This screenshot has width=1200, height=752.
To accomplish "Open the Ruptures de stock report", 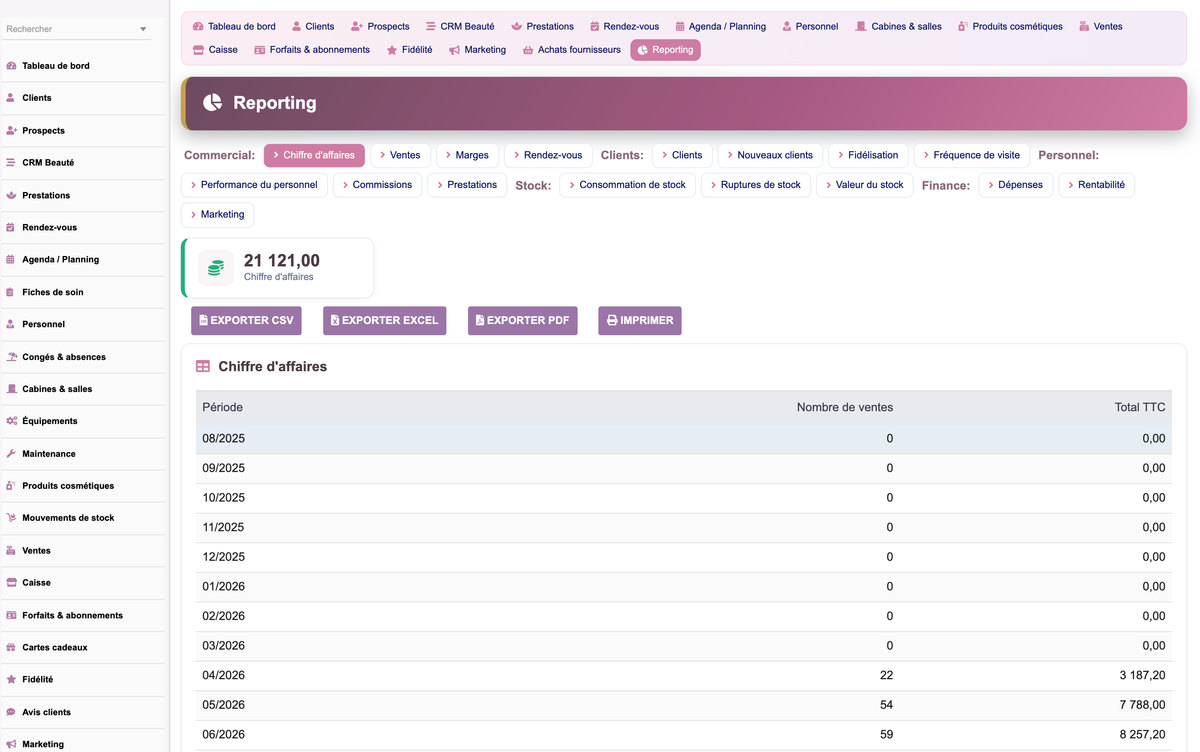I will point(756,185).
